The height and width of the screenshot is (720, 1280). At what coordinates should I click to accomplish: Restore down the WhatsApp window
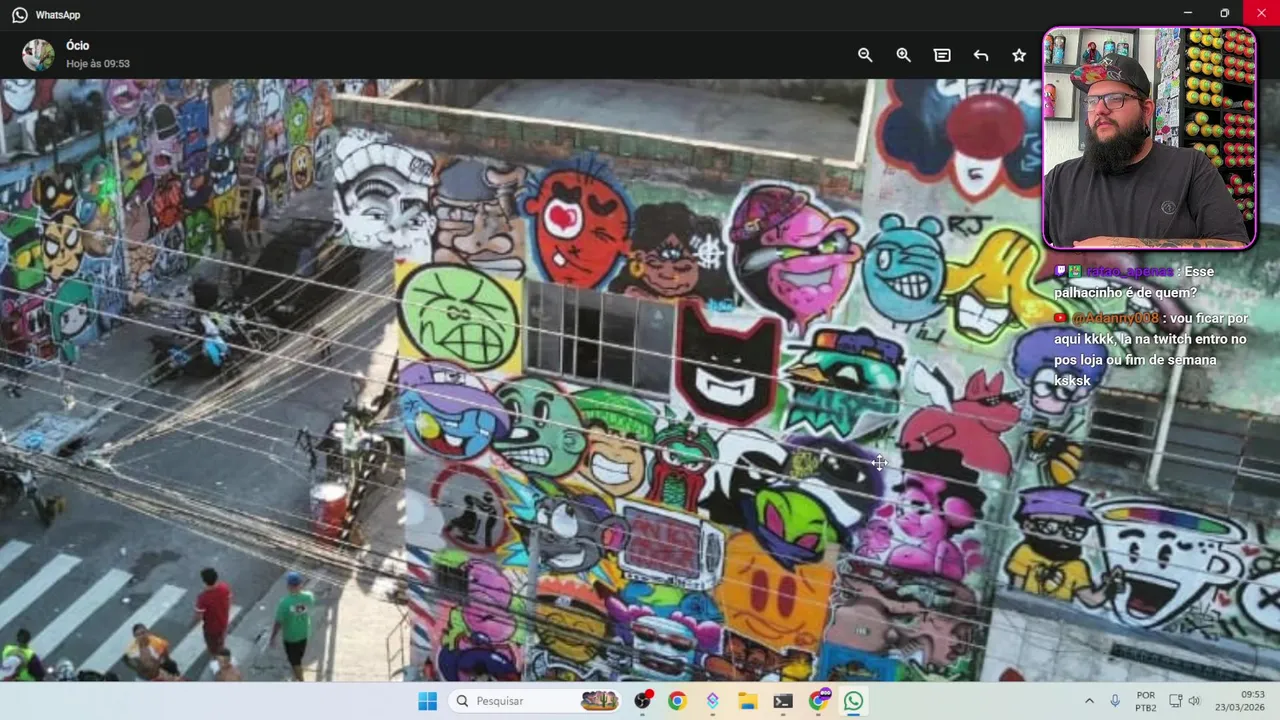pyautogui.click(x=1224, y=13)
